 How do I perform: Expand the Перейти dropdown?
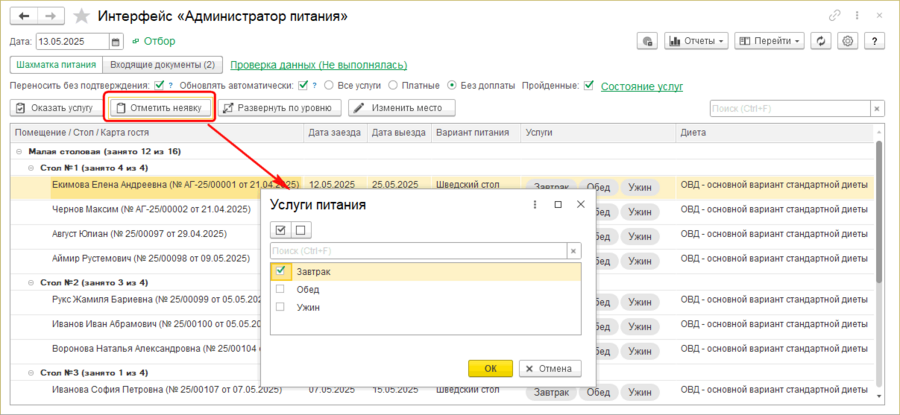(x=769, y=42)
